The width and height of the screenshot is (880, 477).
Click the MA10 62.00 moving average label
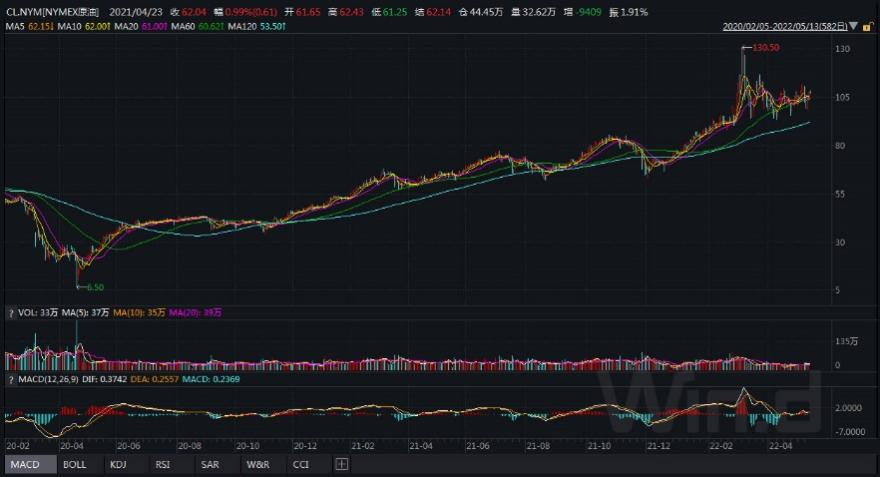tap(83, 26)
